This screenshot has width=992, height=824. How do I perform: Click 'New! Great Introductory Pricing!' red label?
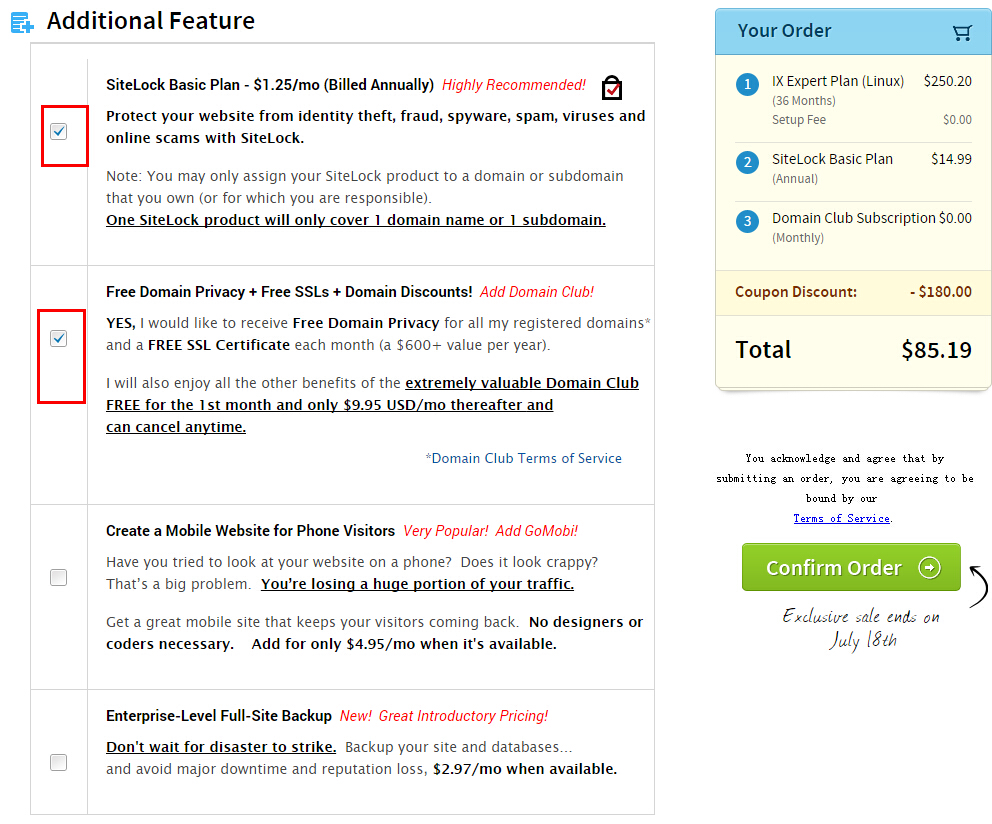443,716
